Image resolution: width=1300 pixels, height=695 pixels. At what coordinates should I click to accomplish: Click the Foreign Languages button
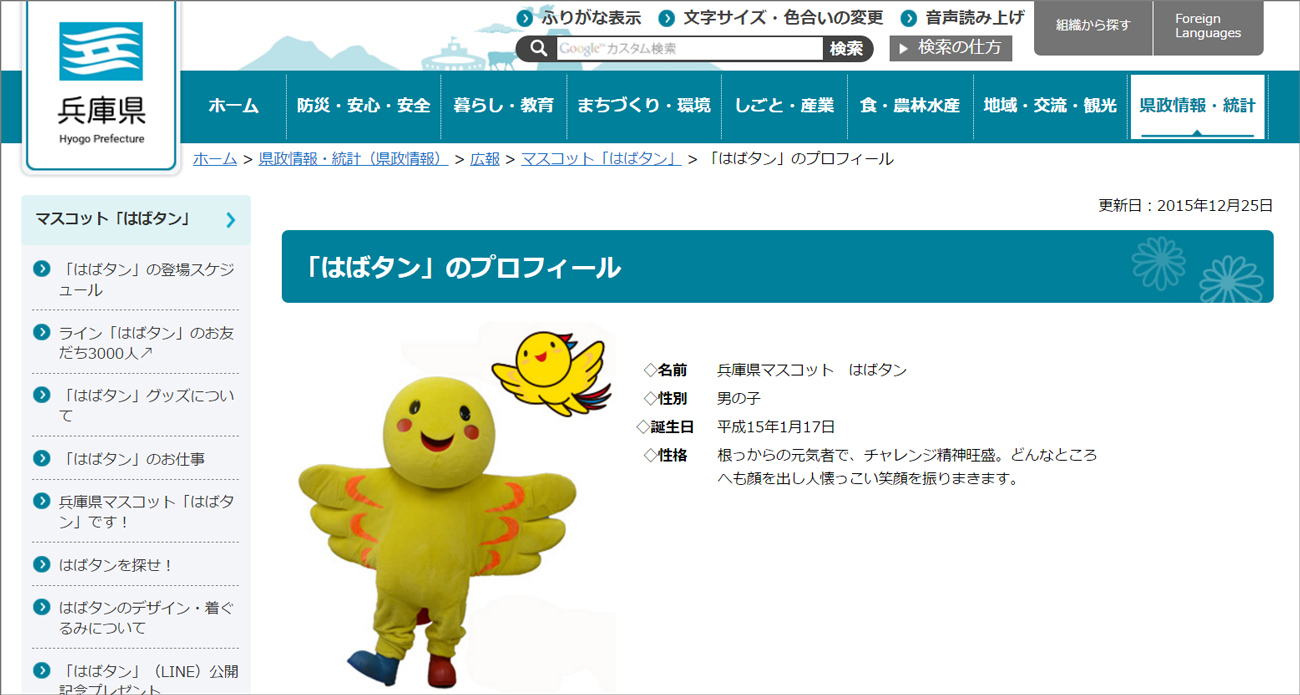(1208, 27)
